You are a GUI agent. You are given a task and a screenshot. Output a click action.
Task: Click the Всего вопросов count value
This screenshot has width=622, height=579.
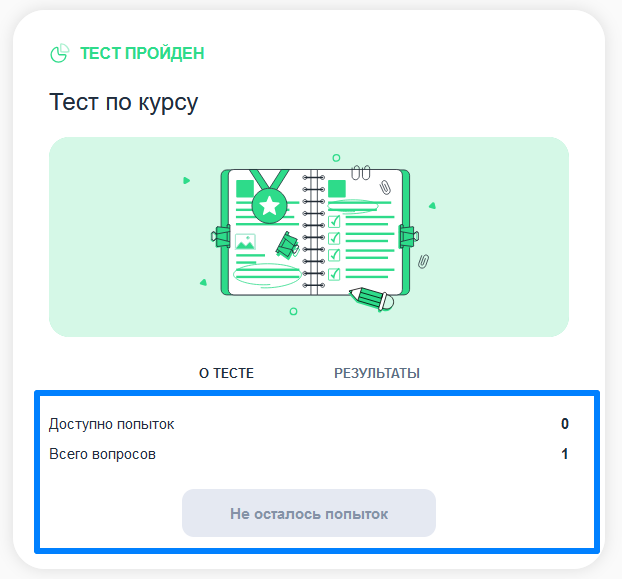point(564,454)
